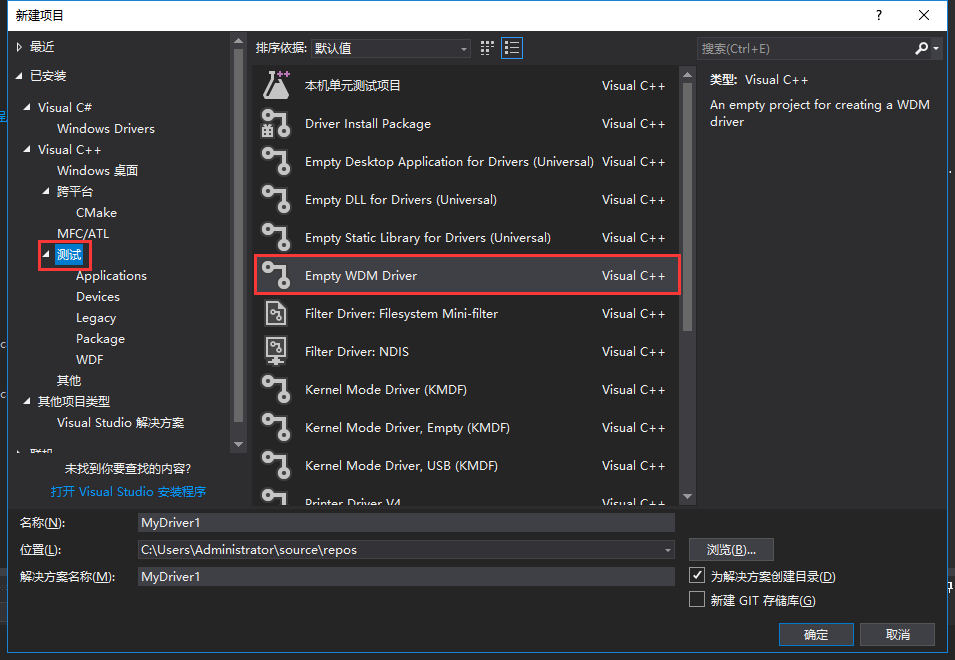The width and height of the screenshot is (955, 660).
Task: Collapse the 跨平台 node arrow
Action: tap(46, 191)
